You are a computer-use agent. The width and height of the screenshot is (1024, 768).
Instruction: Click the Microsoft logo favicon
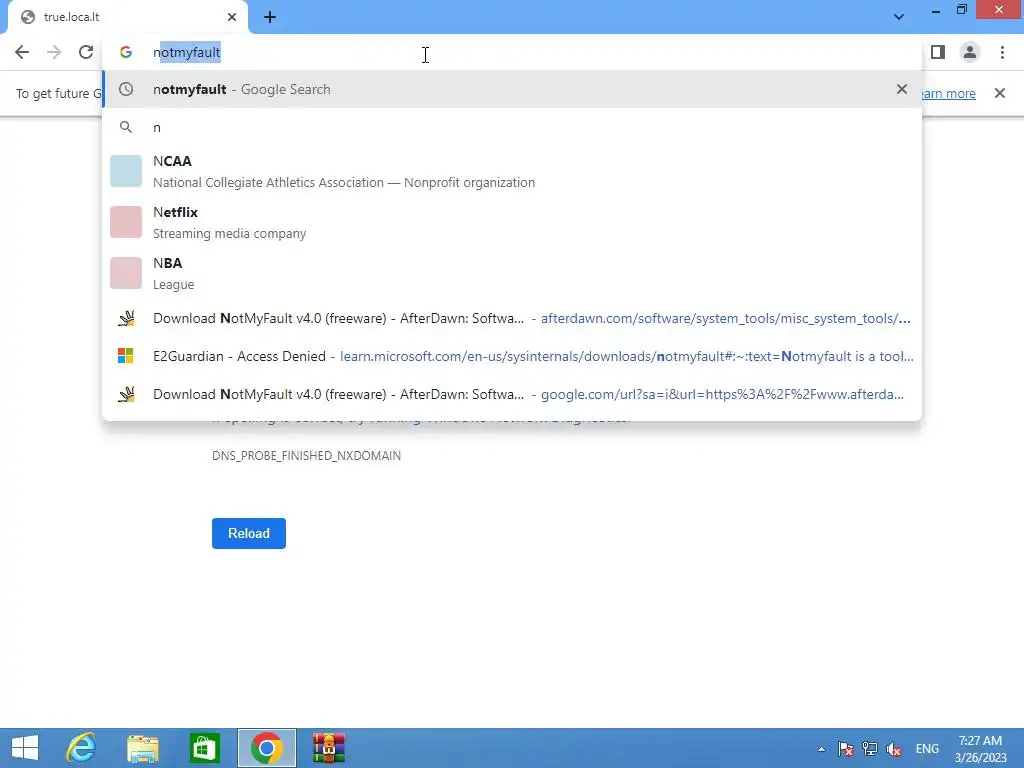[125, 356]
